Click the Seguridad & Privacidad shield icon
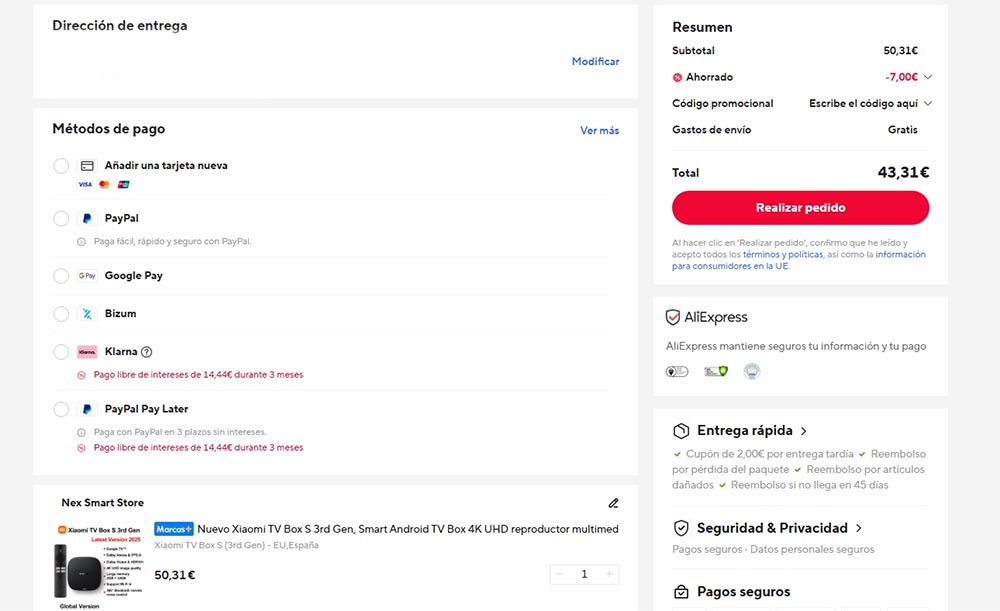The width and height of the screenshot is (1000, 611). point(681,528)
